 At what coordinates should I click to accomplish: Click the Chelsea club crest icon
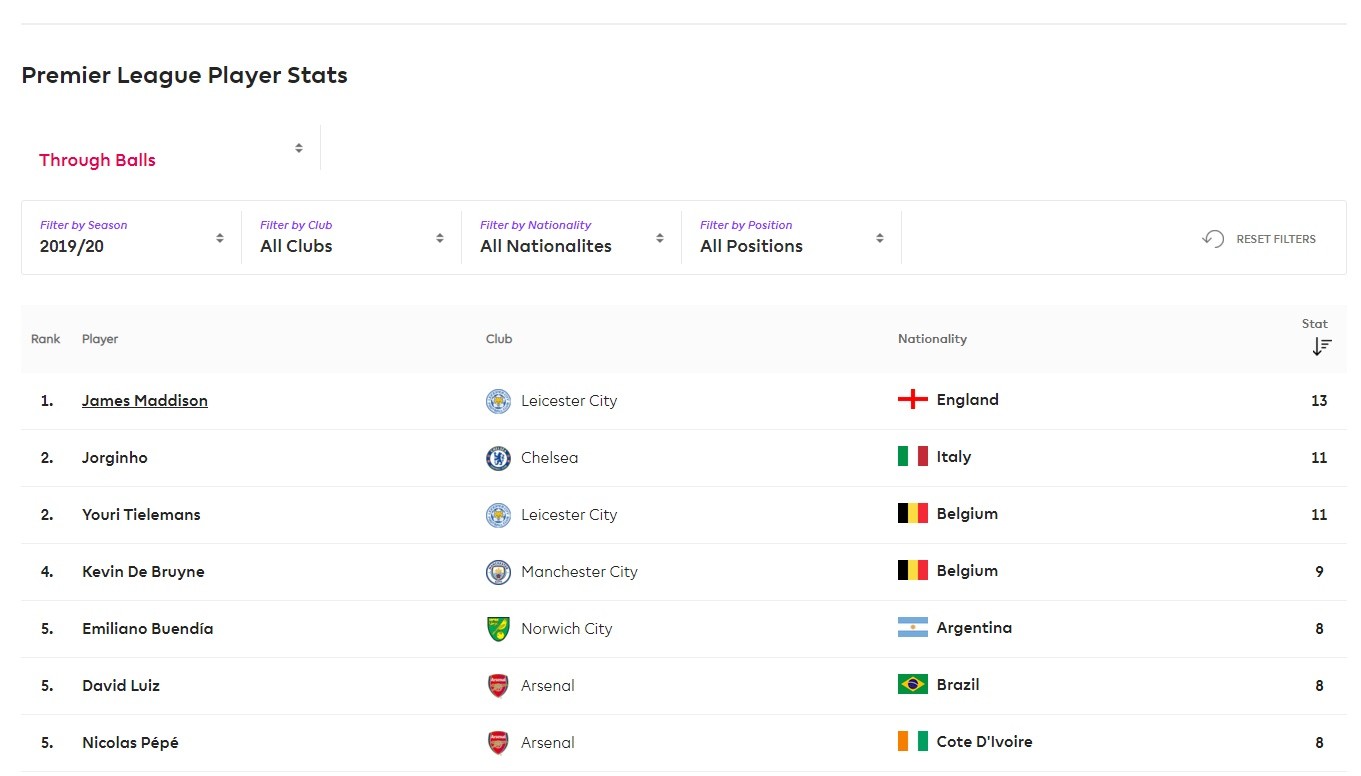click(498, 458)
